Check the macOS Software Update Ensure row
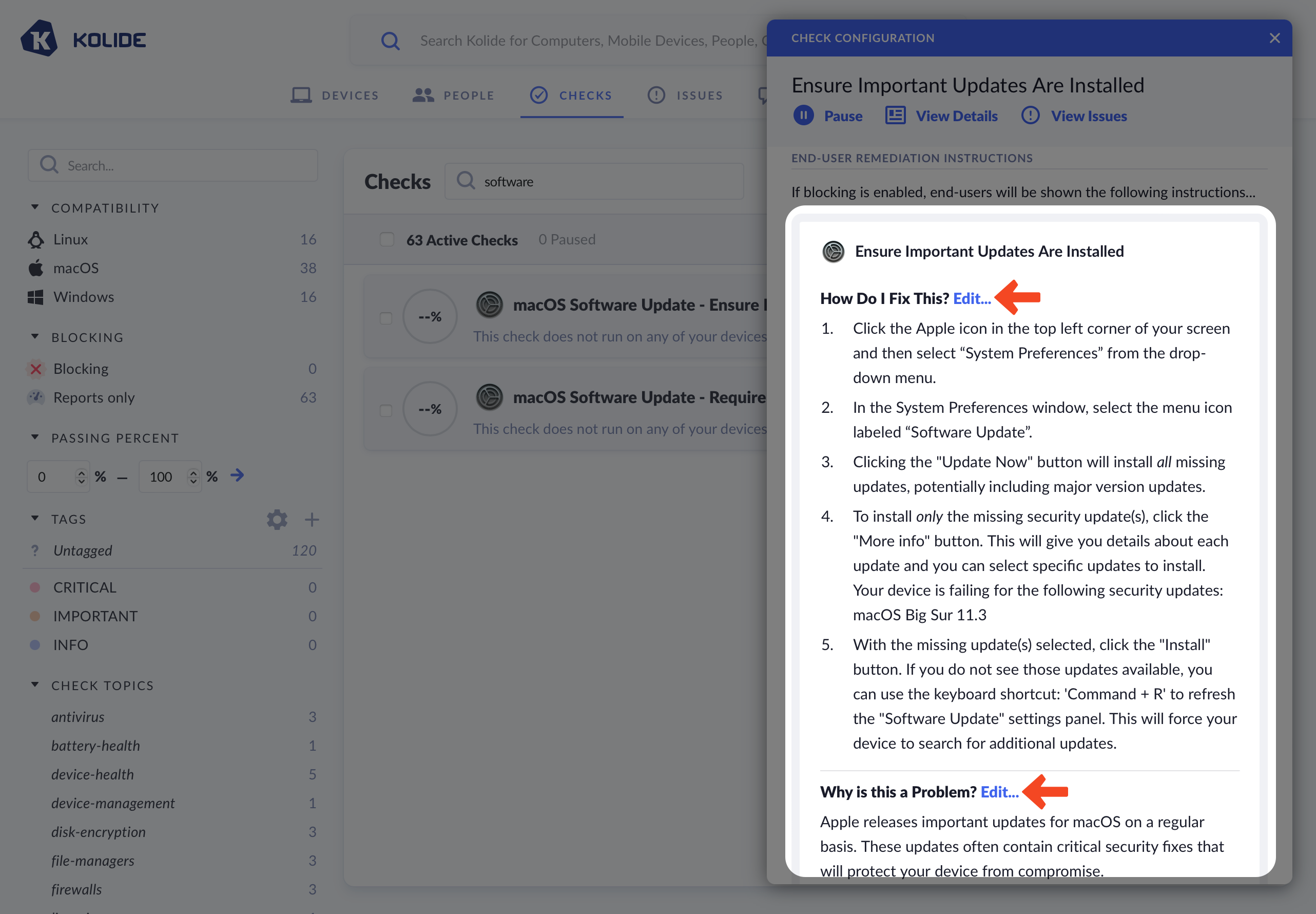Screen dimensions: 1316x914 [386, 318]
